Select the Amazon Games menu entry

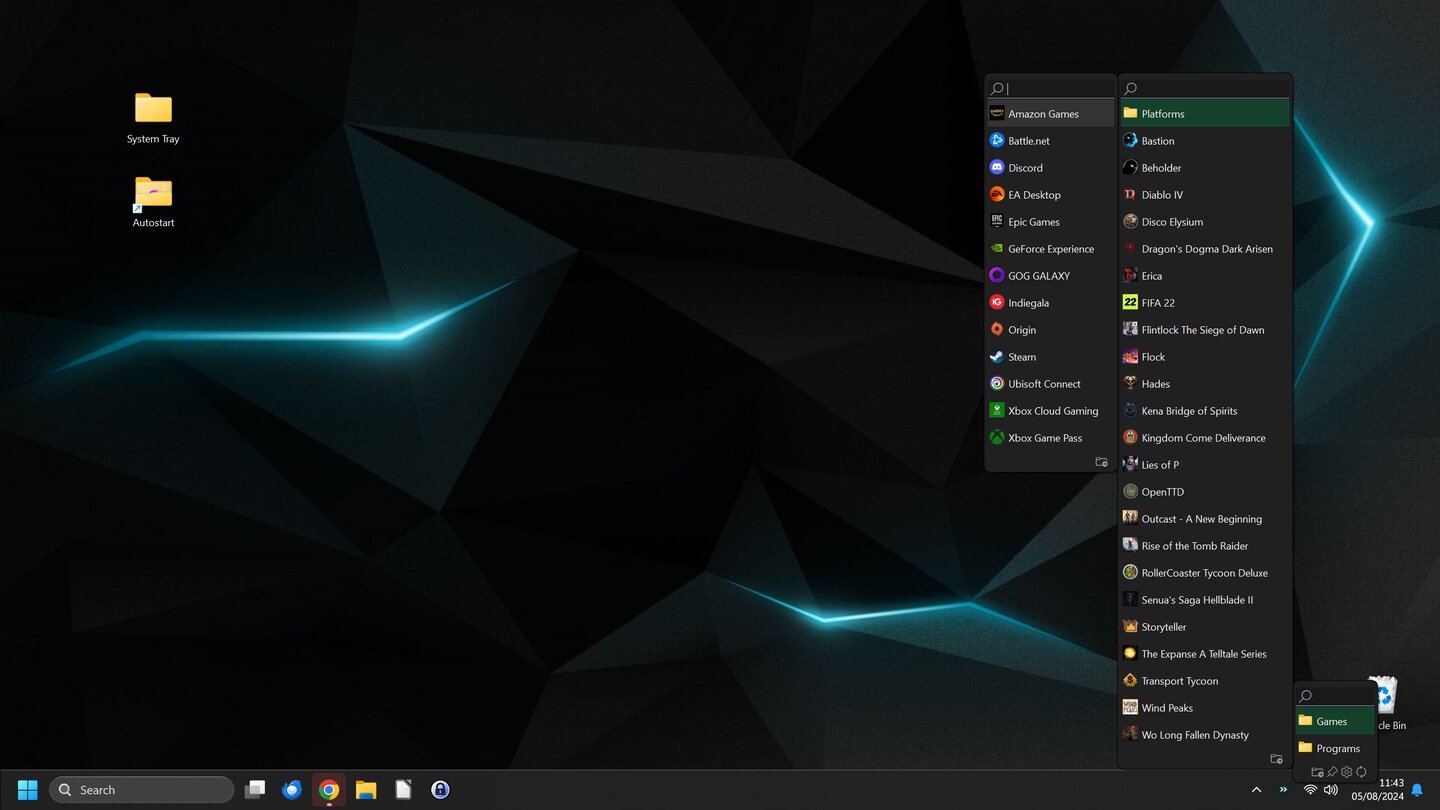point(1041,113)
